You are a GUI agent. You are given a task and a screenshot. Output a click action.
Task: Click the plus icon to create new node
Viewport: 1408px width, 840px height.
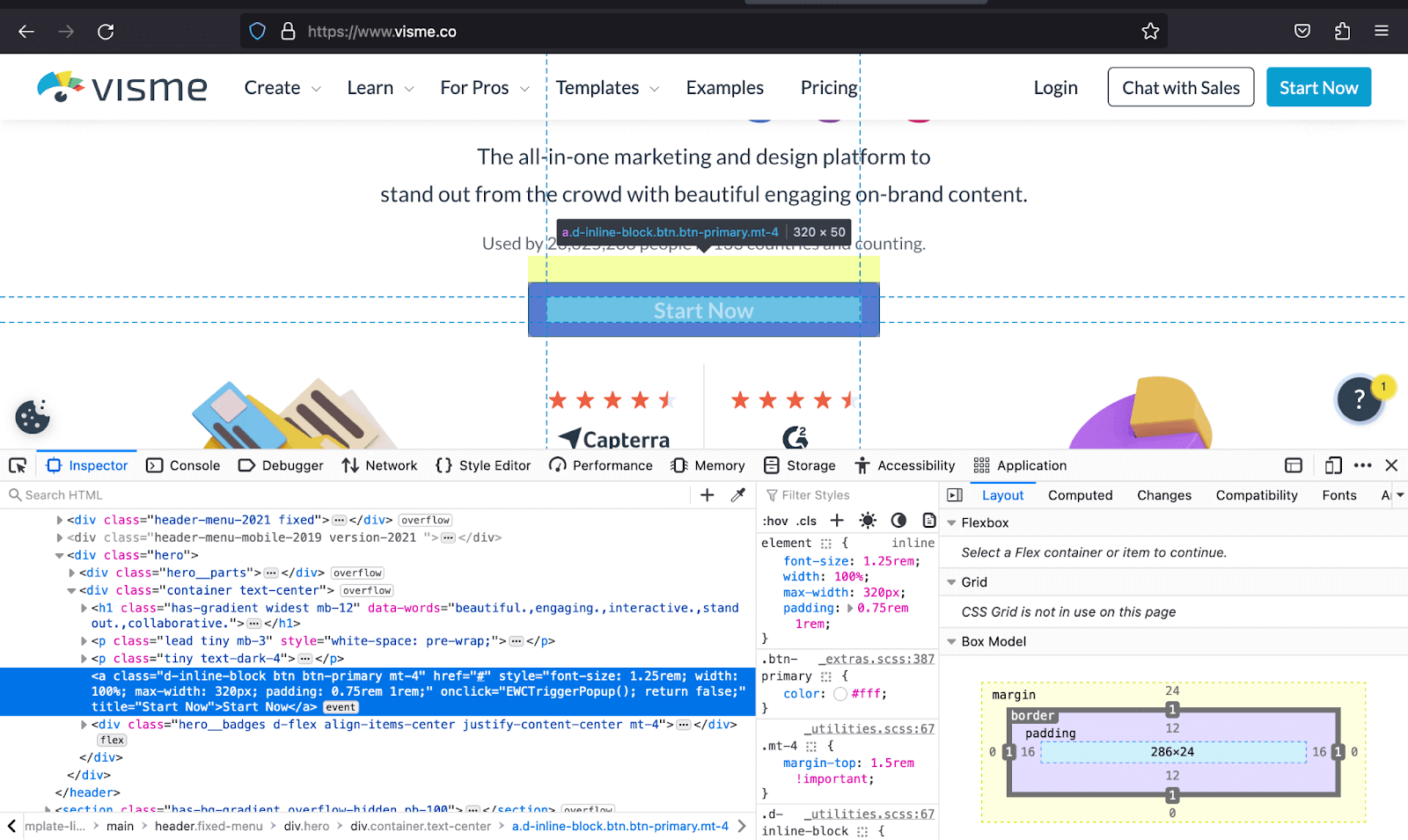point(707,495)
